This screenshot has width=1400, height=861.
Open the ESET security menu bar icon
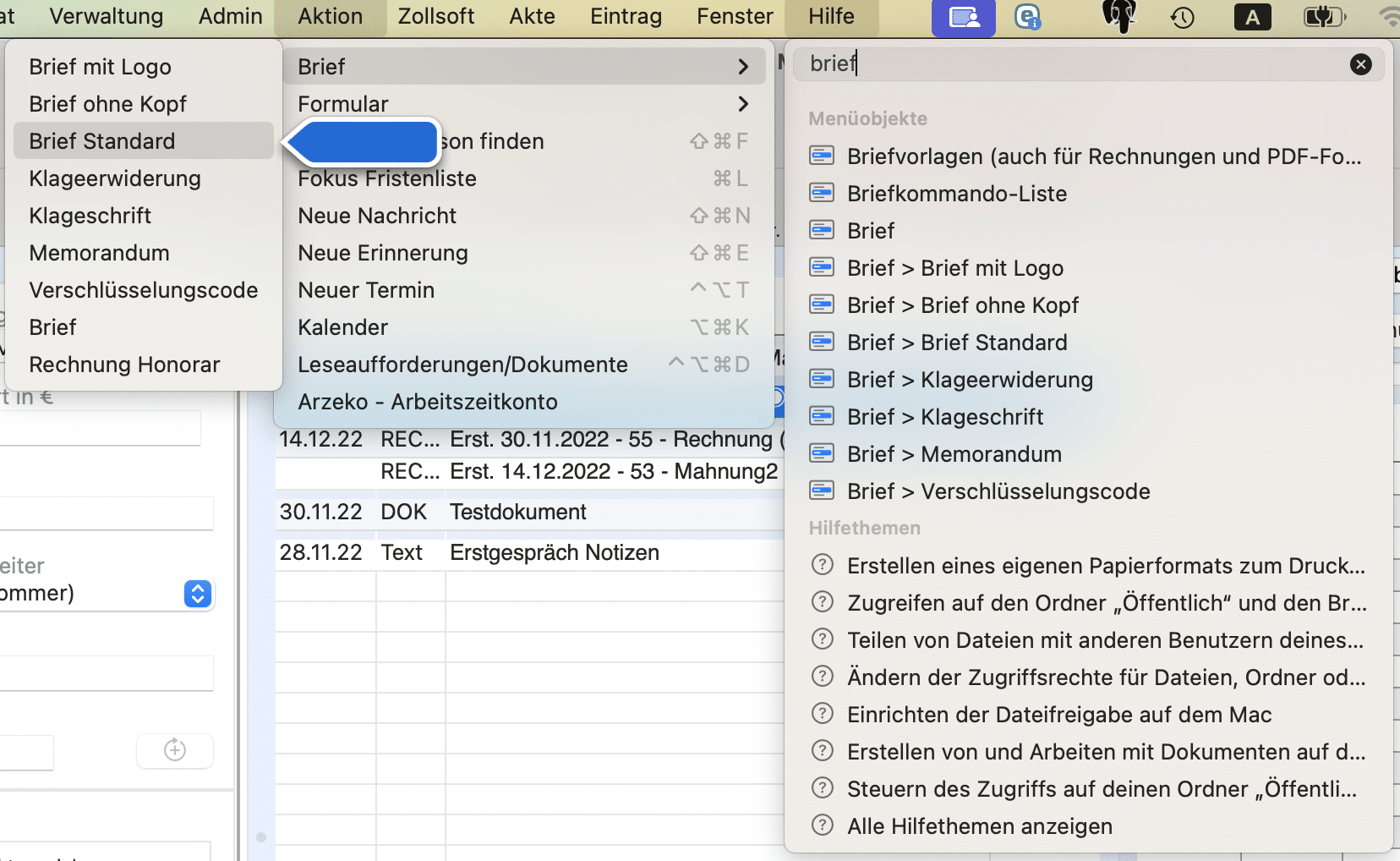1027,17
